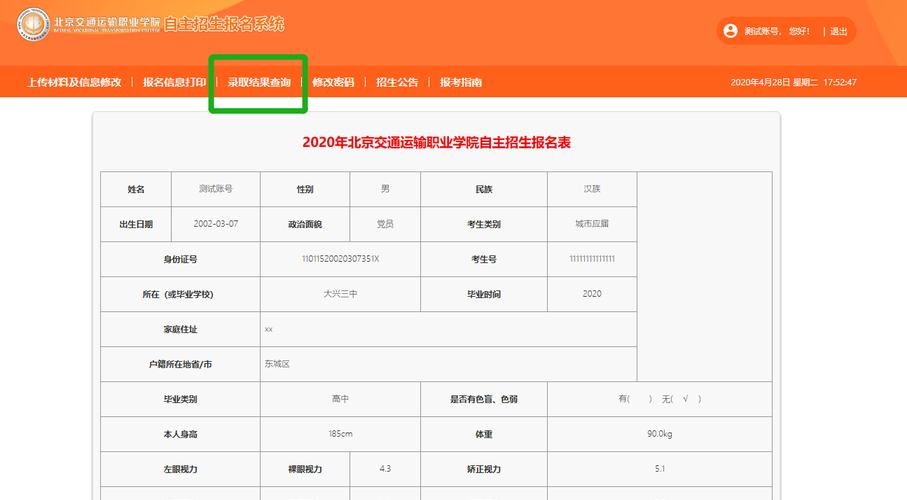Click the gender value 男
This screenshot has height=500, width=907.
[x=385, y=189]
